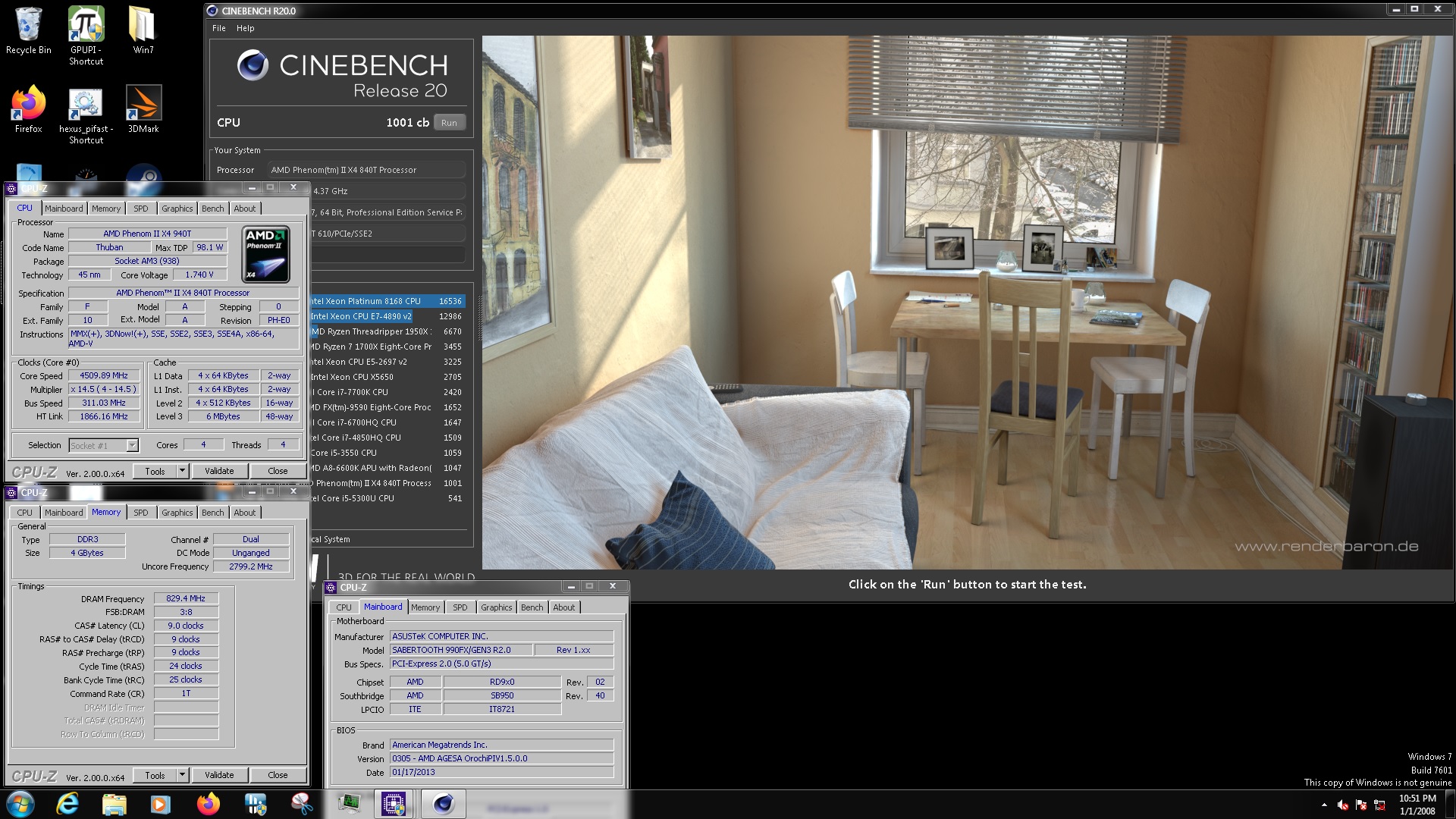Click Tools button in the CPU-Z Memory window
This screenshot has width=1456, height=819.
click(x=155, y=775)
